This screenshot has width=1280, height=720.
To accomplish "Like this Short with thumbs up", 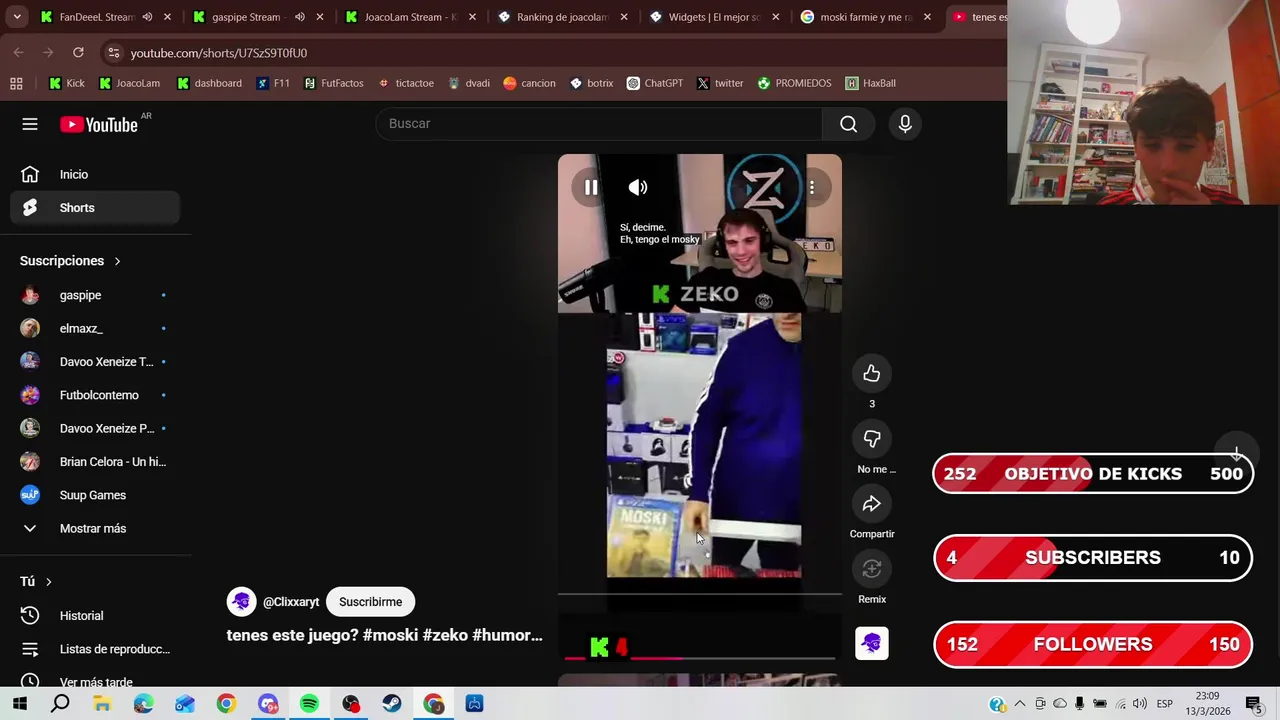I will pyautogui.click(x=872, y=373).
